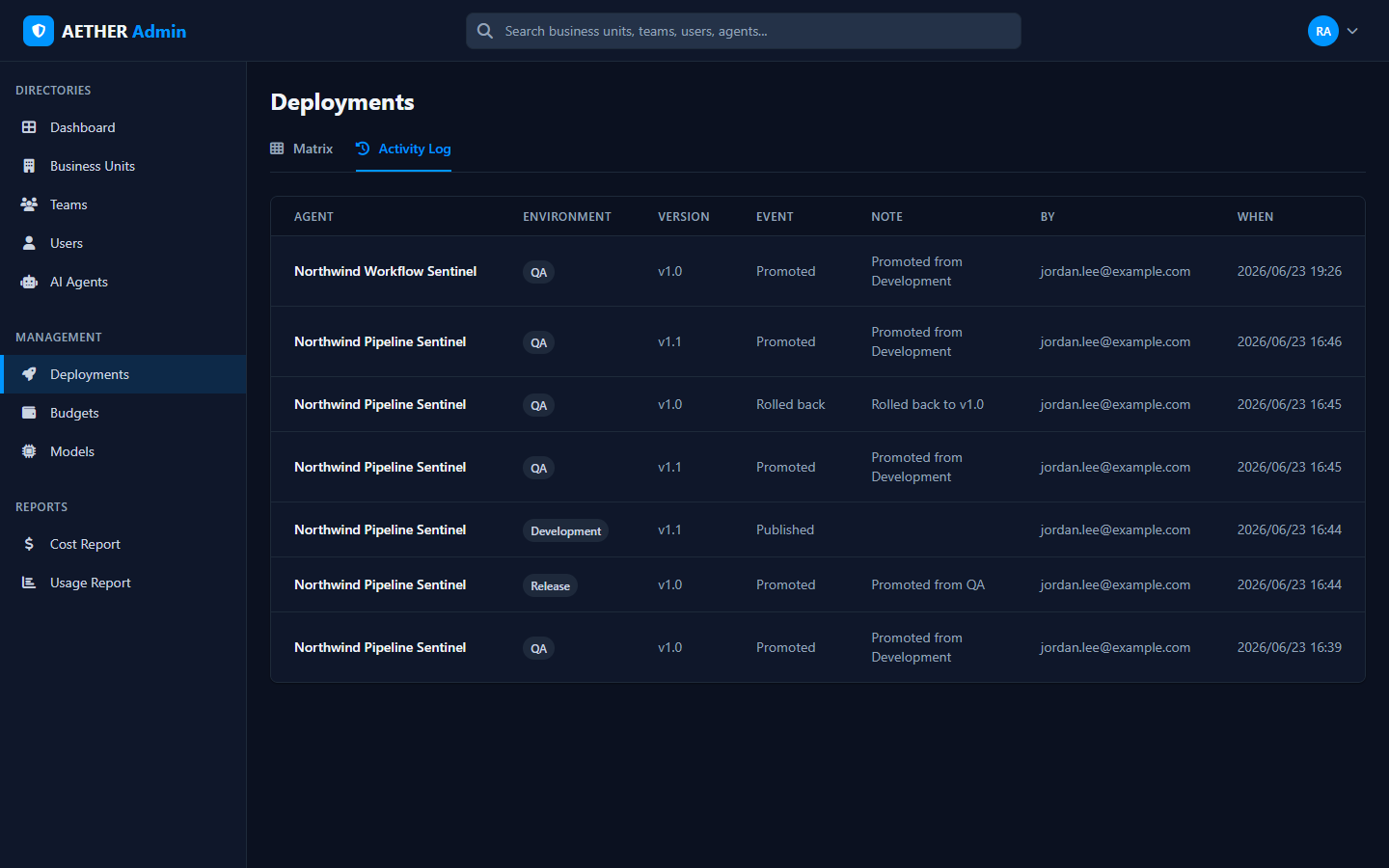Click the Deployments page heading
The image size is (1389, 868).
[x=342, y=102]
